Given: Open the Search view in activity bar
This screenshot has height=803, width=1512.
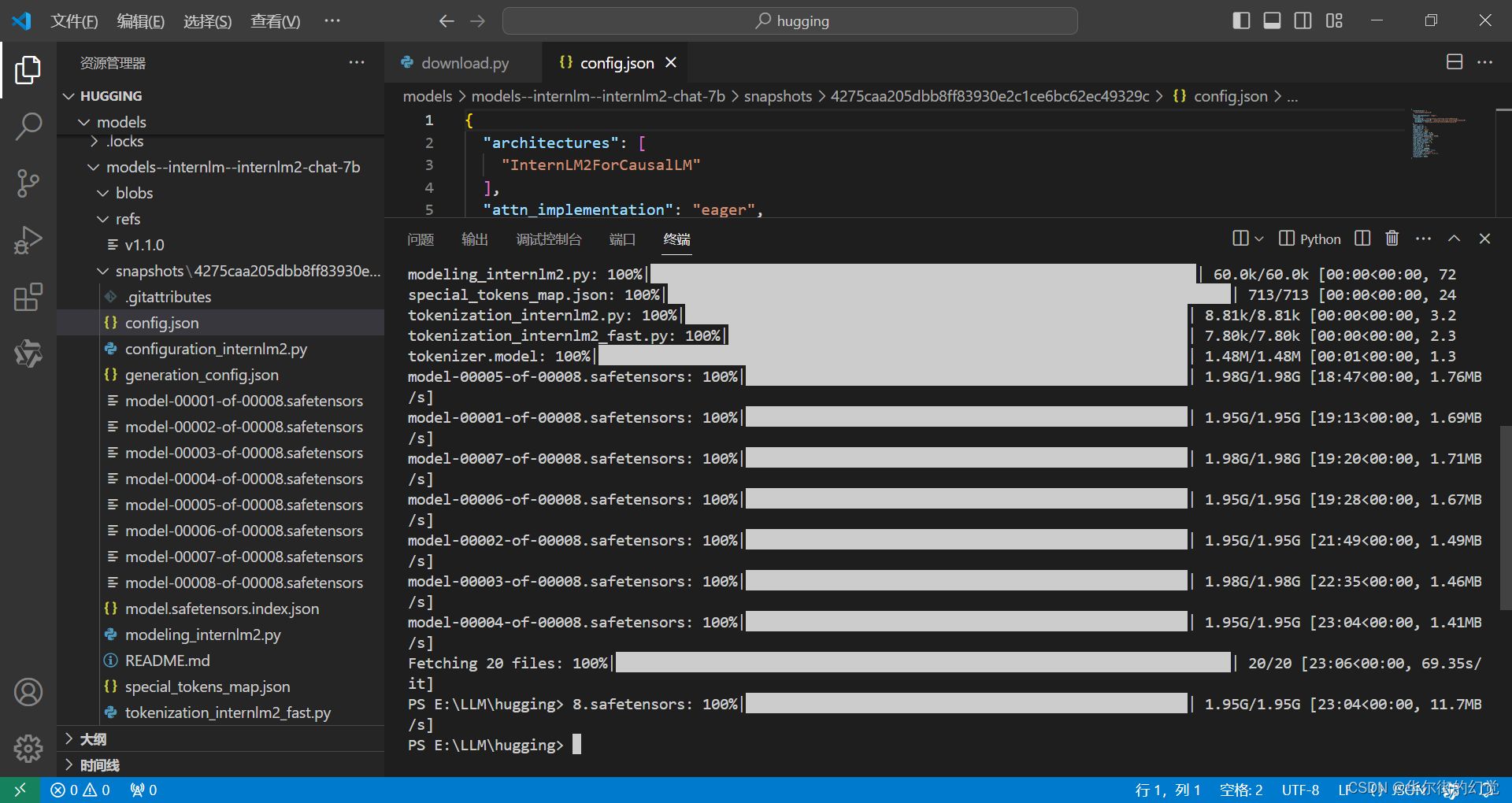Looking at the screenshot, I should 28,127.
